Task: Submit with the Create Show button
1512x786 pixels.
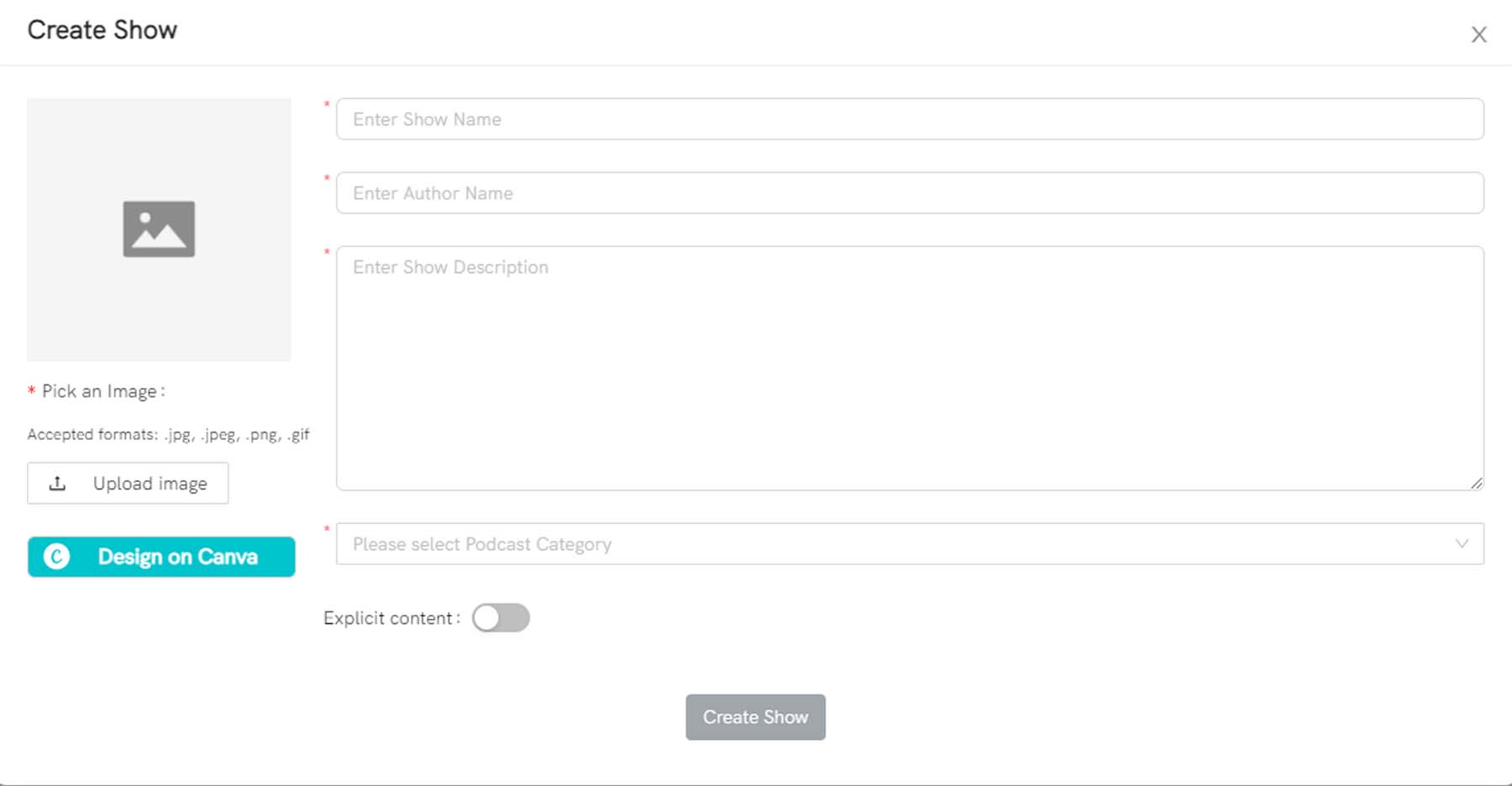Action: [x=755, y=717]
